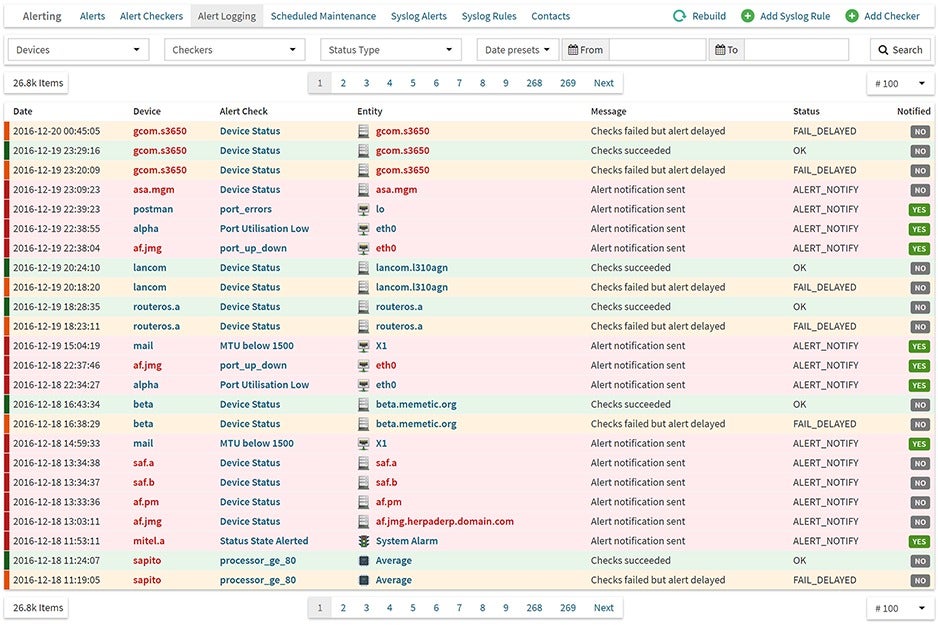Image resolution: width=938 pixels, height=625 pixels.
Task: Click the top 26.8k Items counter
Action: (x=38, y=83)
